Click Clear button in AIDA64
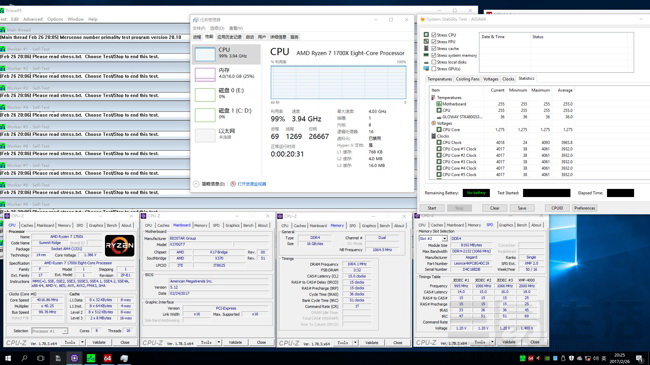Viewport: 650px width, 365px height. pos(495,208)
